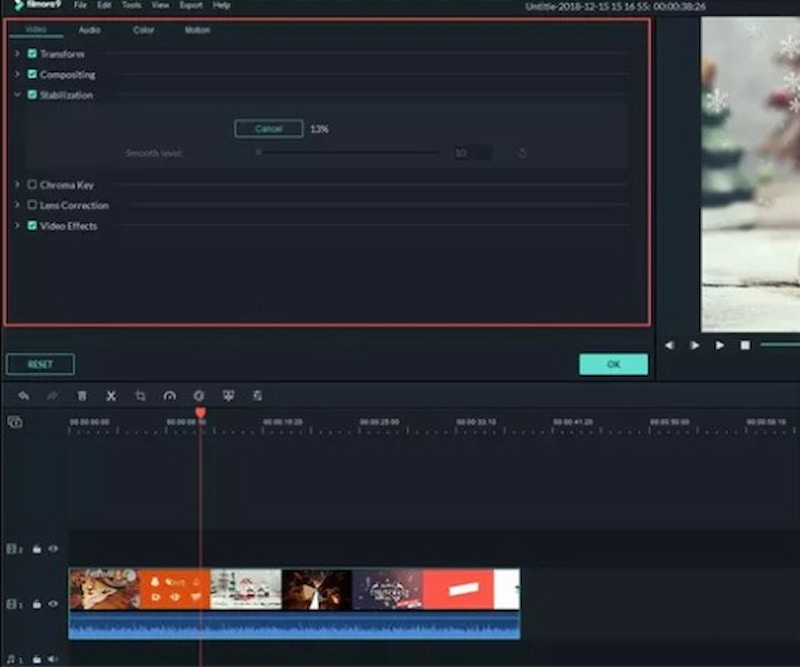Enable the Lens Correction checkbox

31,205
